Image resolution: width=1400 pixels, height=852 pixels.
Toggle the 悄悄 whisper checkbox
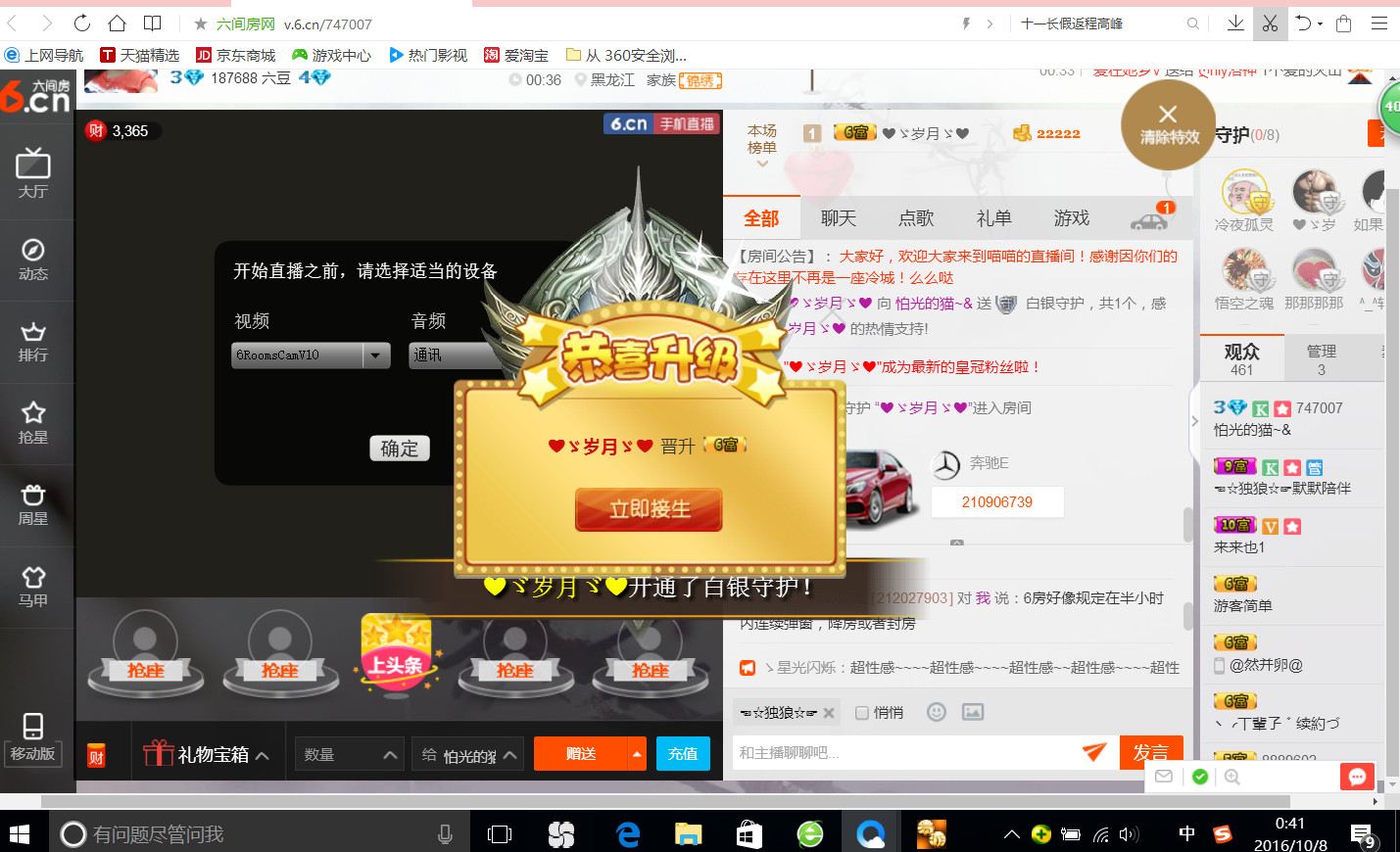[862, 713]
